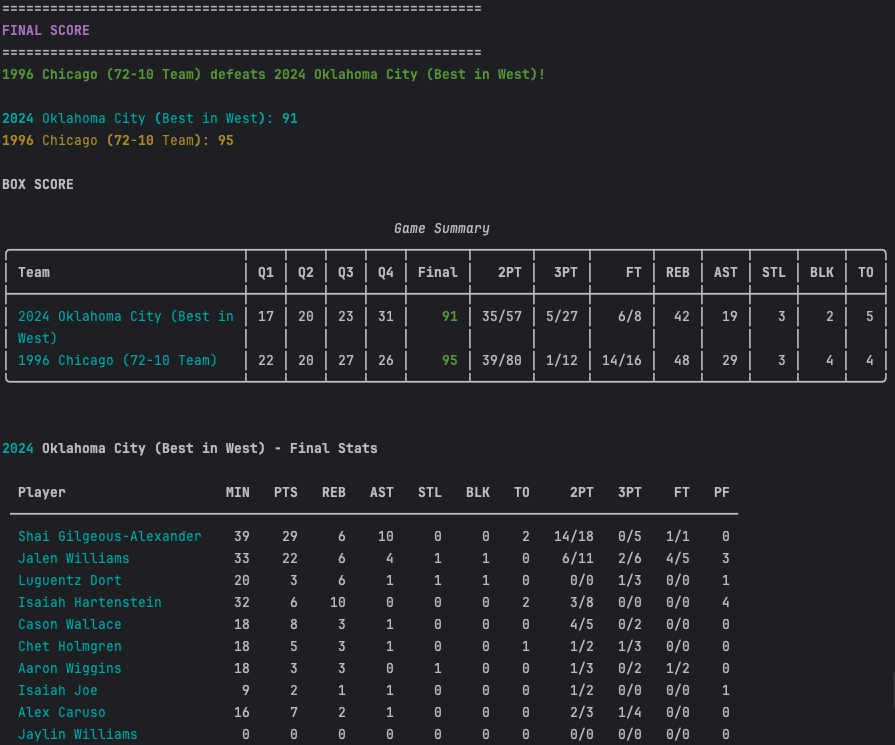The height and width of the screenshot is (745, 895).
Task: Click the Oklahoma City Final Stats heading
Action: [x=190, y=449]
